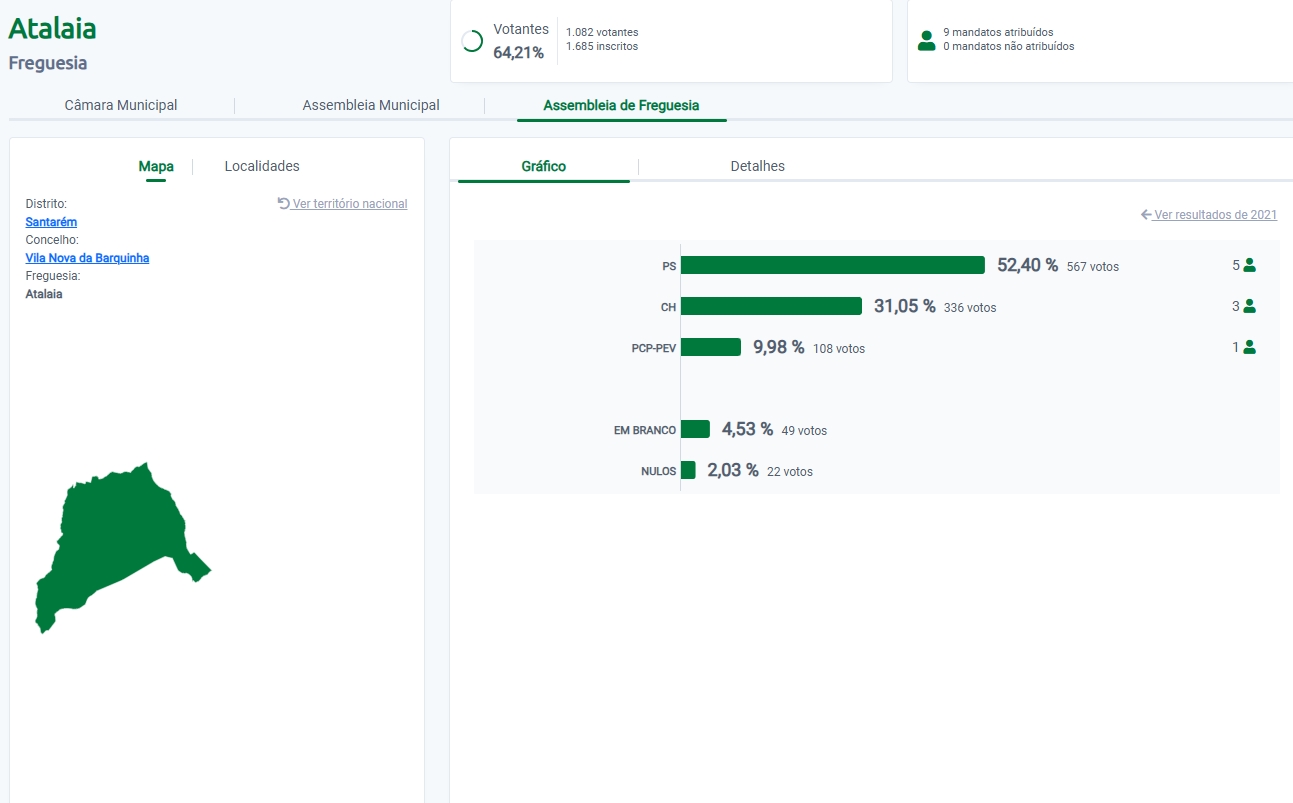Click the CH green results bar
Viewport: 1293px width, 803px height.
click(x=771, y=306)
